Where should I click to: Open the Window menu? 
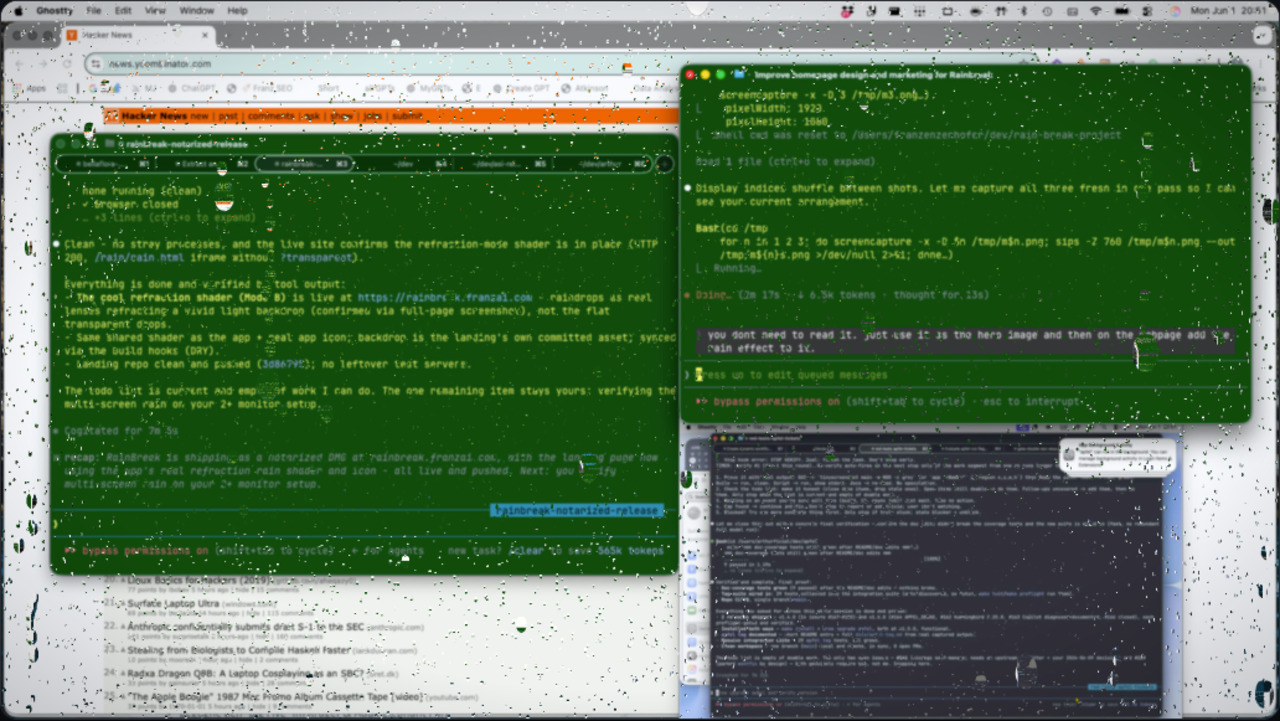point(196,10)
